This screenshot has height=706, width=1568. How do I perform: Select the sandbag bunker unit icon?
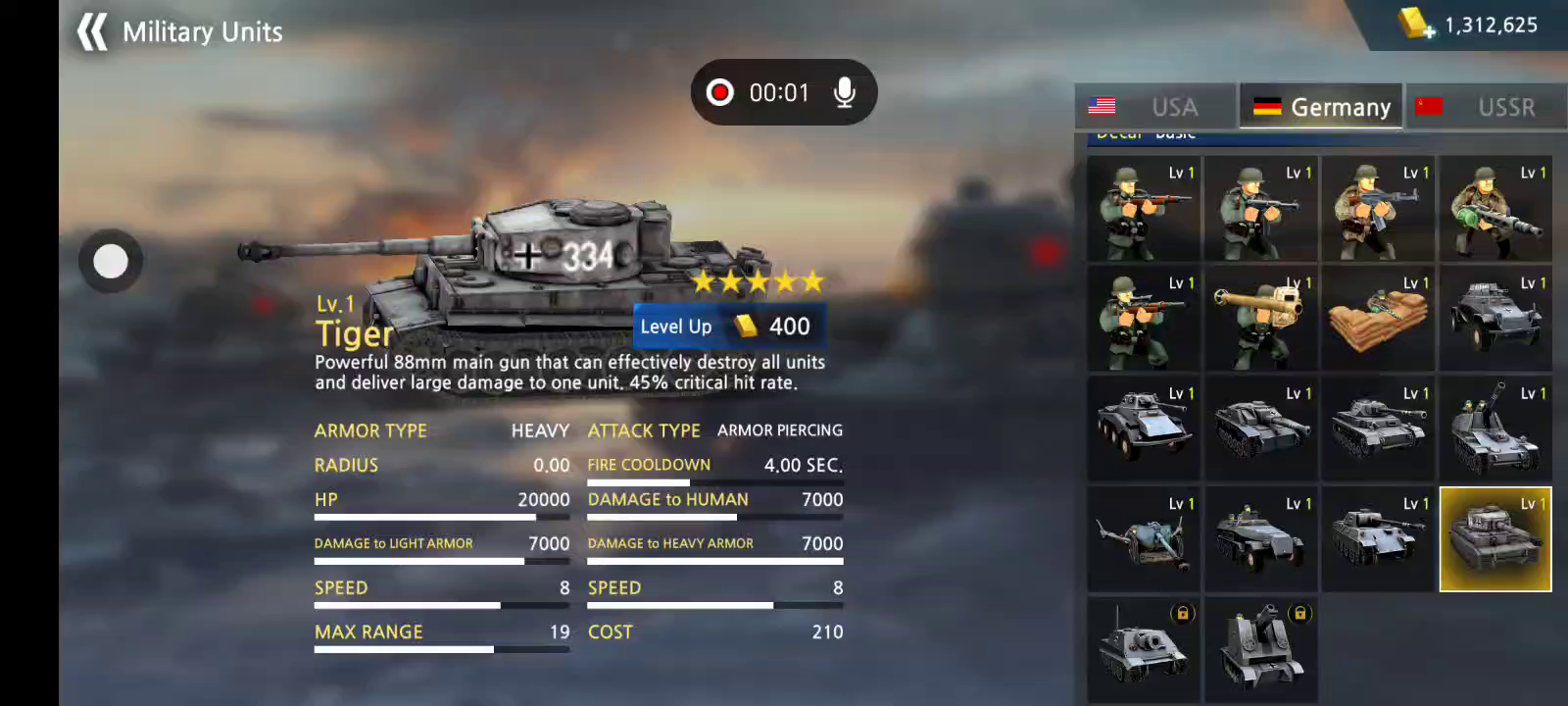pos(1377,318)
